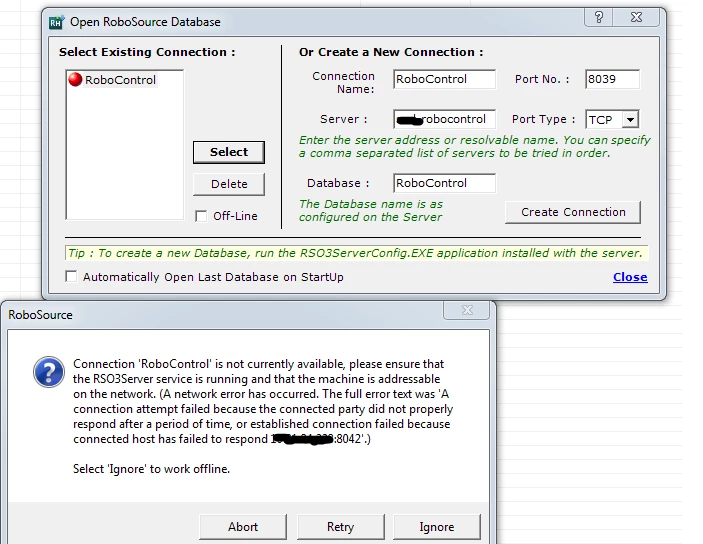Click the Select button
The image size is (703, 544).
(x=229, y=152)
